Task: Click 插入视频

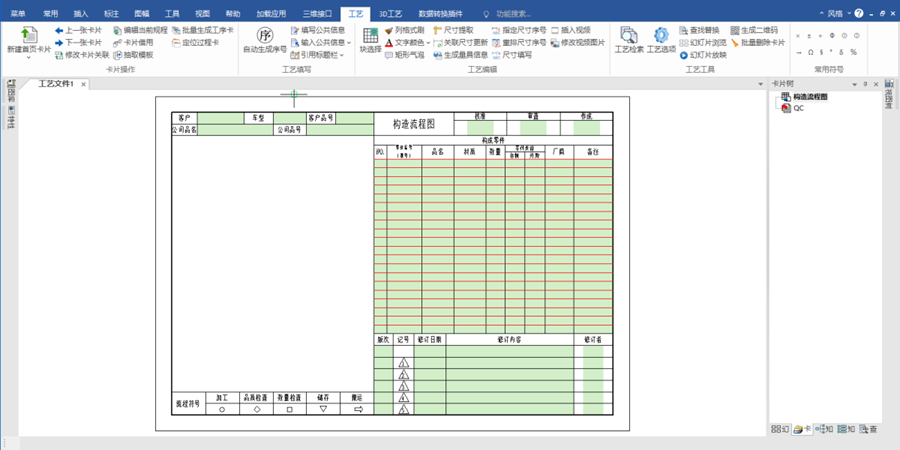Action: coord(571,30)
